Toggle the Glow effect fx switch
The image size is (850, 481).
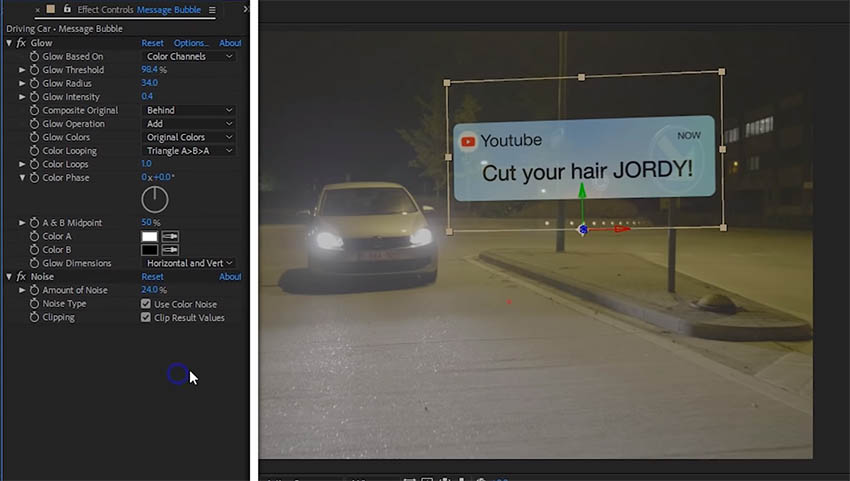click(21, 43)
